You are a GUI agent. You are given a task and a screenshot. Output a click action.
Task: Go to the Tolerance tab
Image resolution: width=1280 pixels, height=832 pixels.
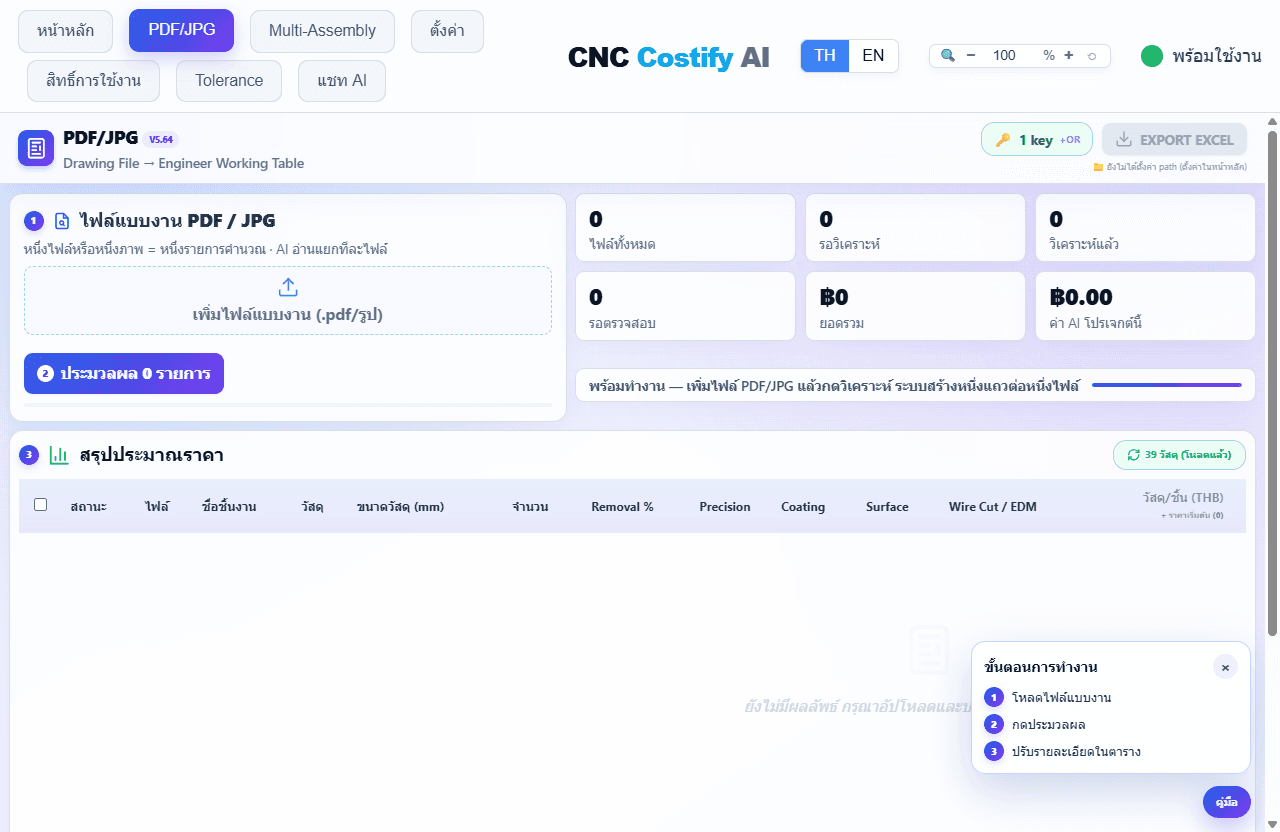pos(229,81)
